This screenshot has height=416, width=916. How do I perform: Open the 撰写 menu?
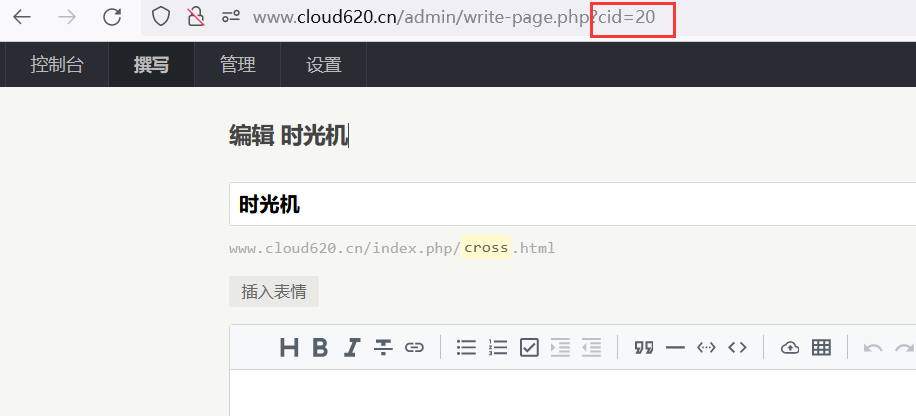click(x=151, y=64)
